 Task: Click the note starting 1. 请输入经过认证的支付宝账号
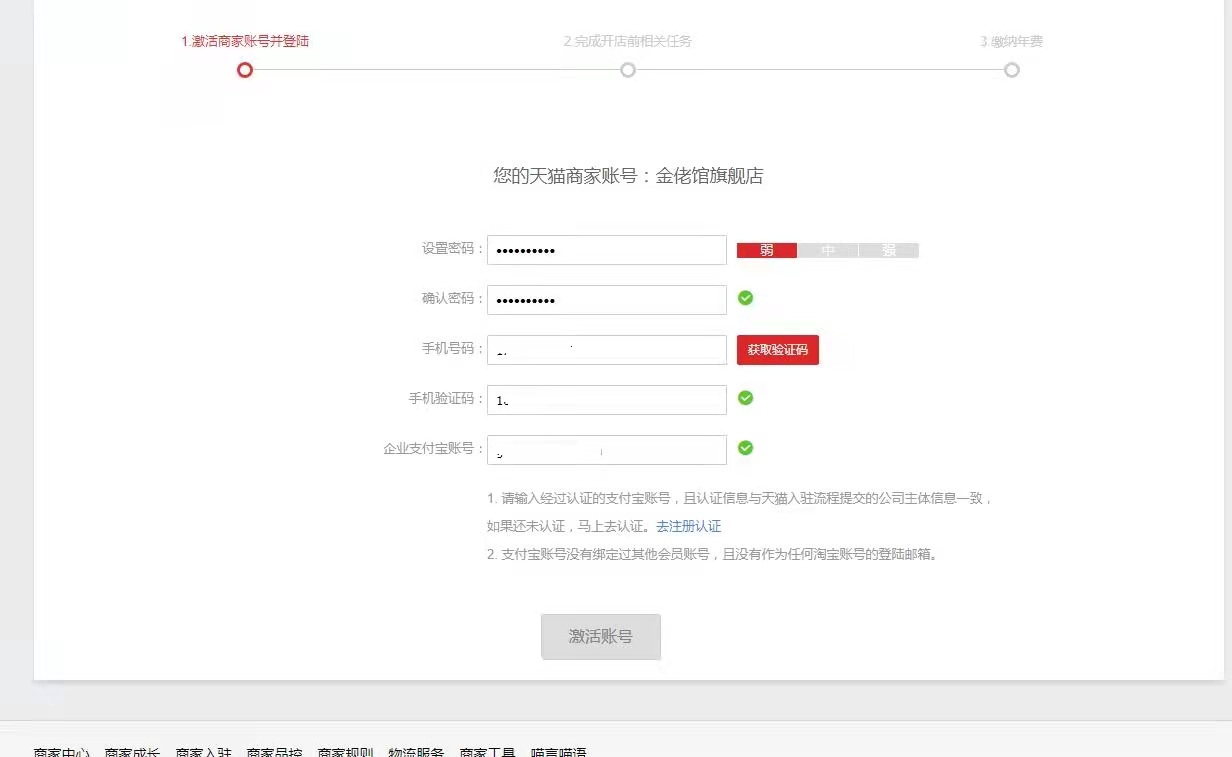[x=740, y=512]
